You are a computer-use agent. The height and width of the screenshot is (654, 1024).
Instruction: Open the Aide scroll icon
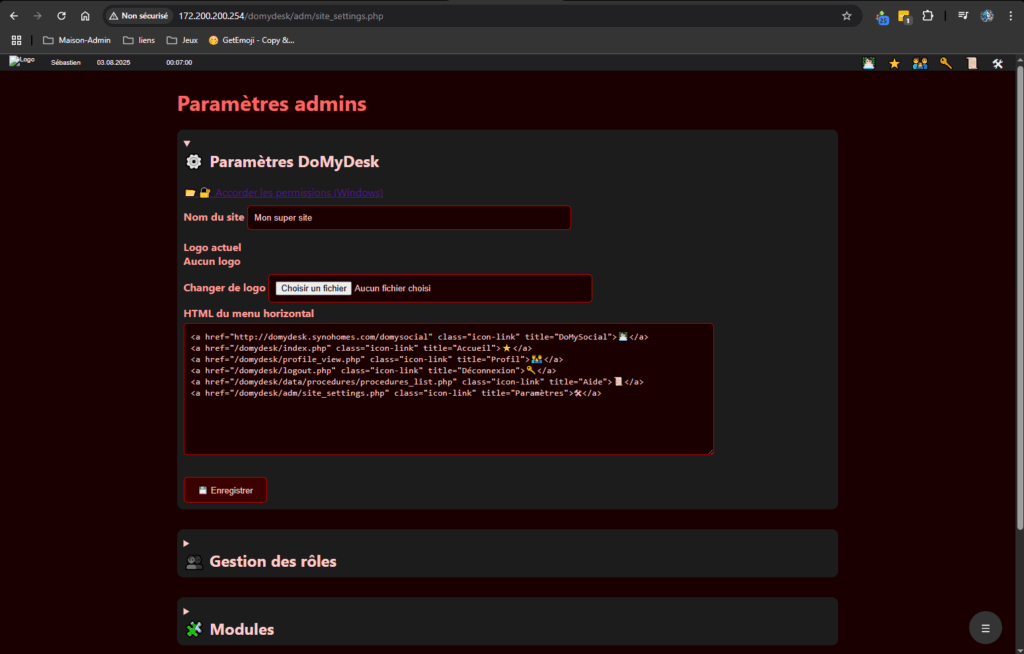tap(972, 63)
